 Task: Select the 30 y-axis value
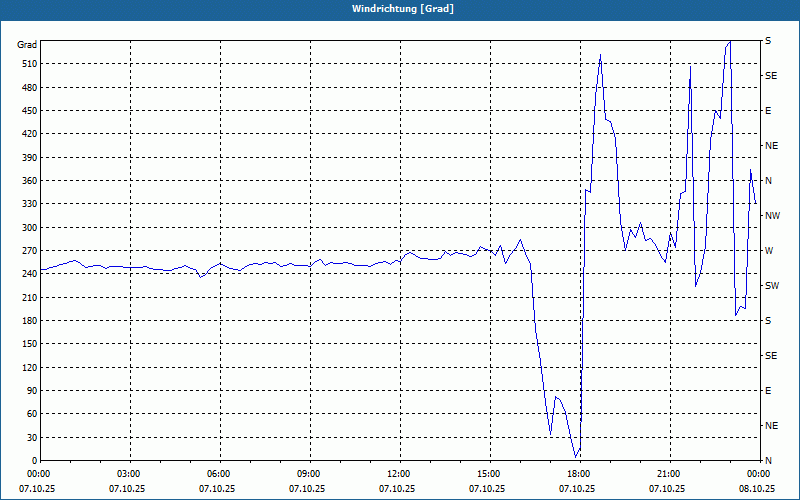coord(32,437)
